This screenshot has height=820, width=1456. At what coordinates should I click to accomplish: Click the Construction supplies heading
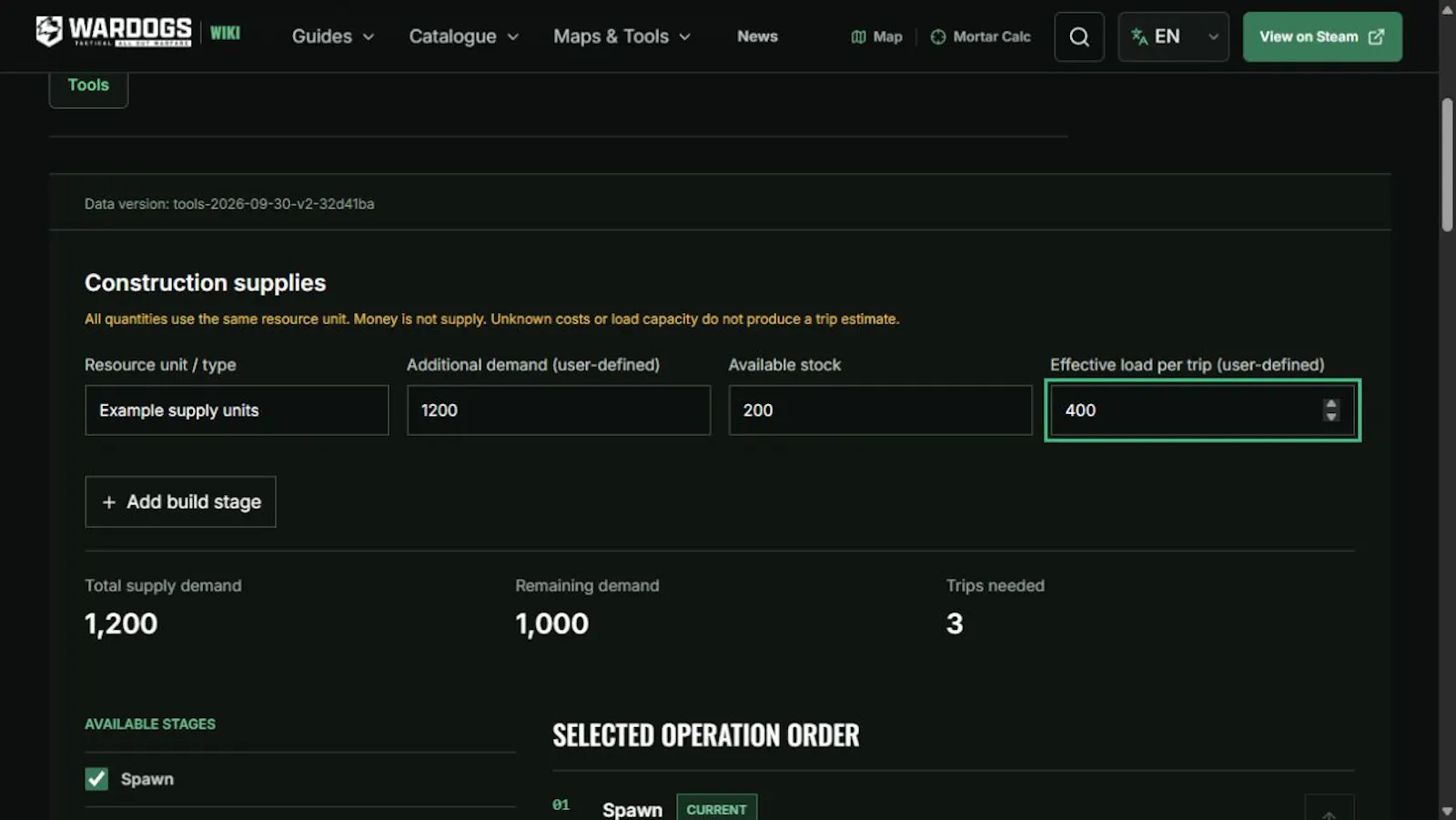click(x=206, y=283)
